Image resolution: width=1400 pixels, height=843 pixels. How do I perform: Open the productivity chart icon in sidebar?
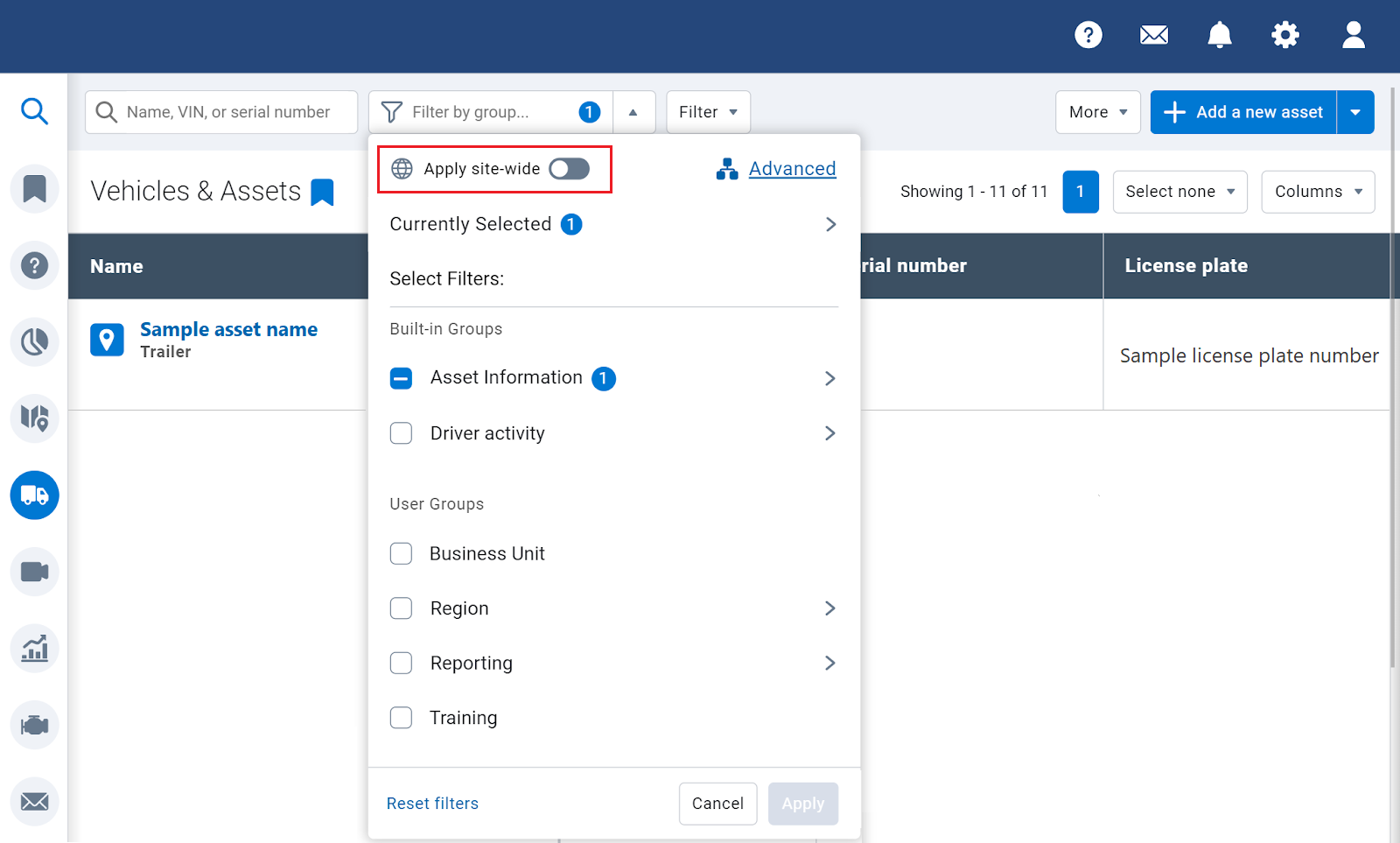[x=35, y=648]
